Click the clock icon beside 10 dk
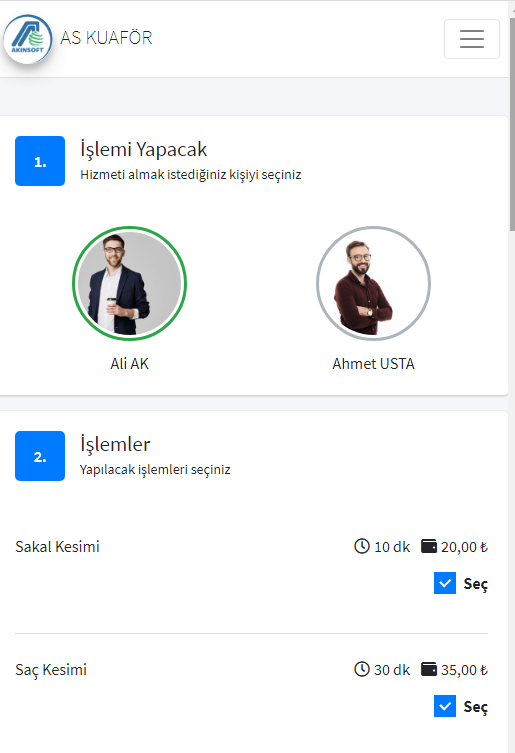Image resolution: width=515 pixels, height=753 pixels. [362, 546]
